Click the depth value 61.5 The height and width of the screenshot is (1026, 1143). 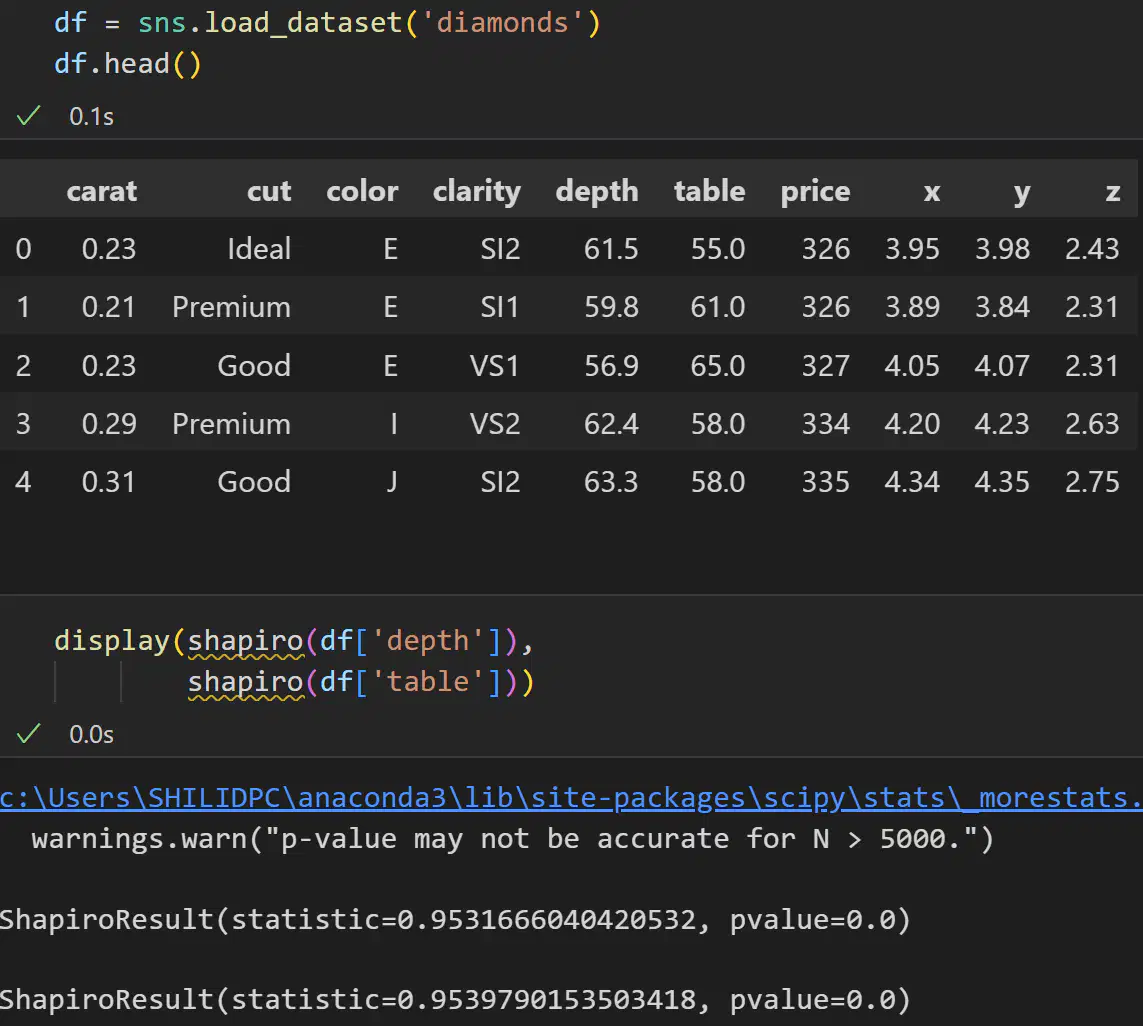point(611,249)
